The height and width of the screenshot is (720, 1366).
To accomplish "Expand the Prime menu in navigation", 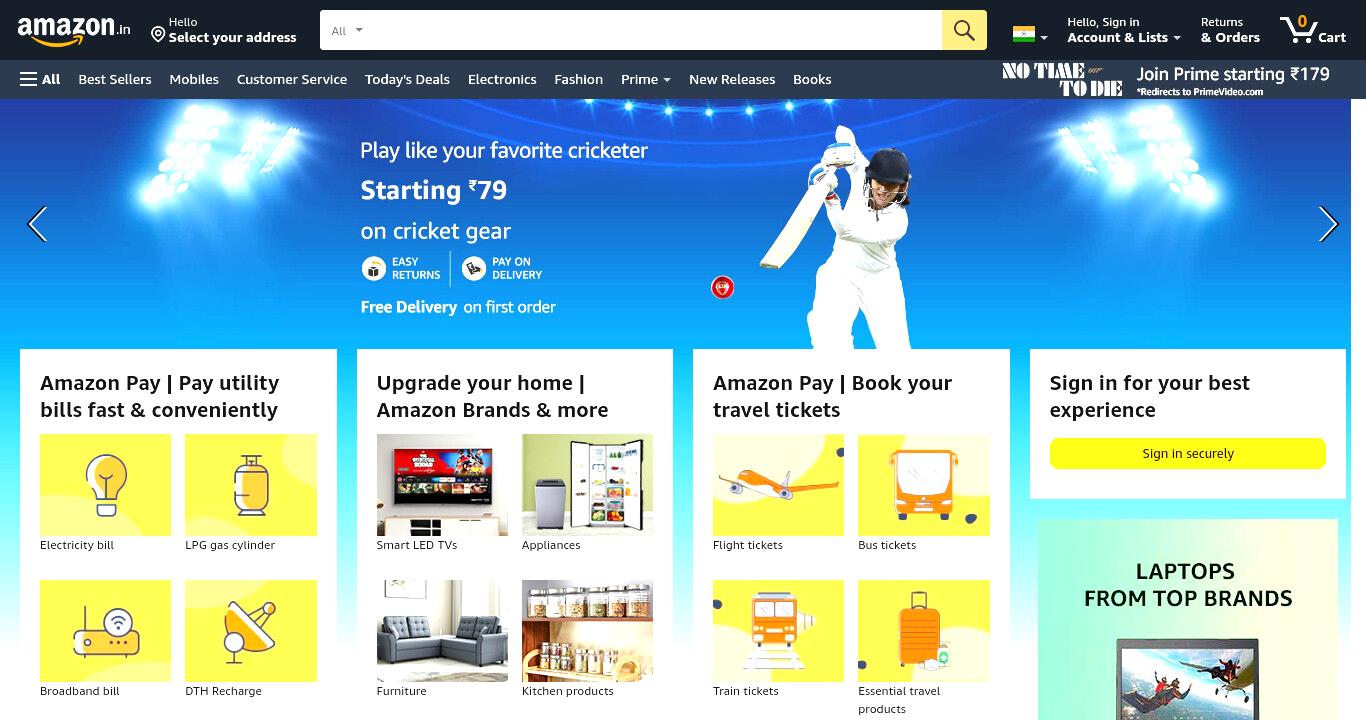I will tap(645, 79).
